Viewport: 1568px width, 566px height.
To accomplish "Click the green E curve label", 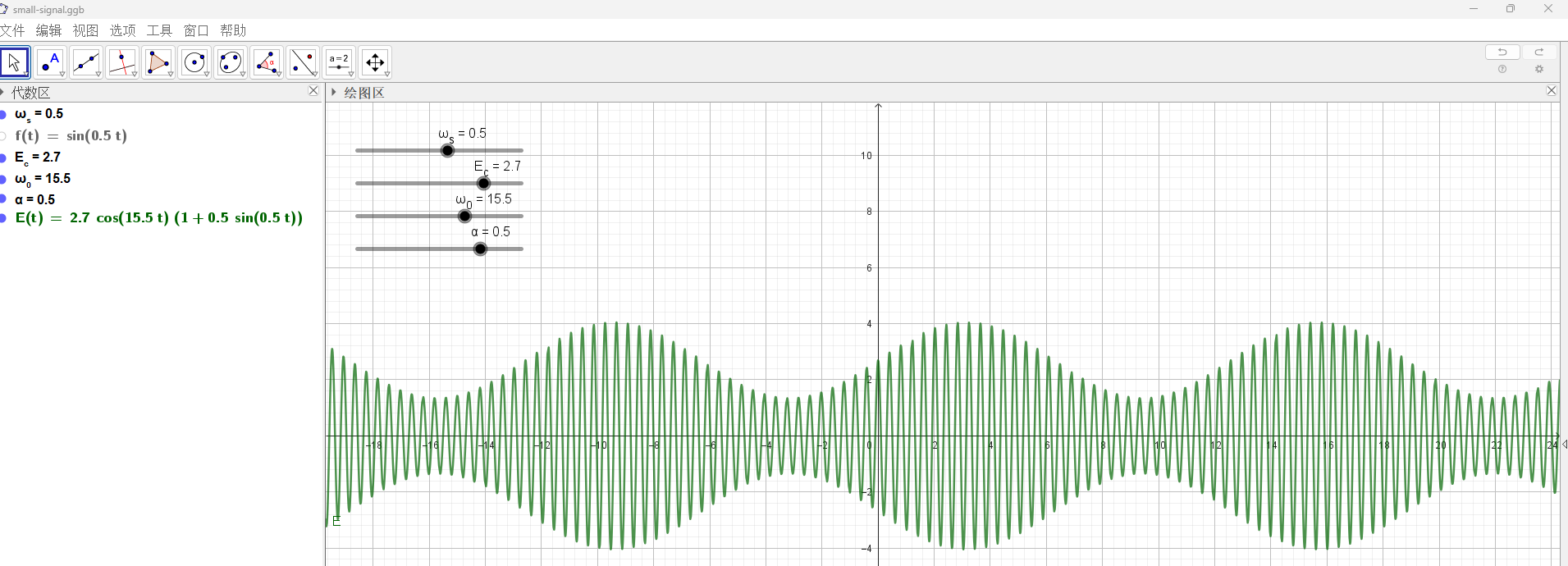I will click(336, 521).
